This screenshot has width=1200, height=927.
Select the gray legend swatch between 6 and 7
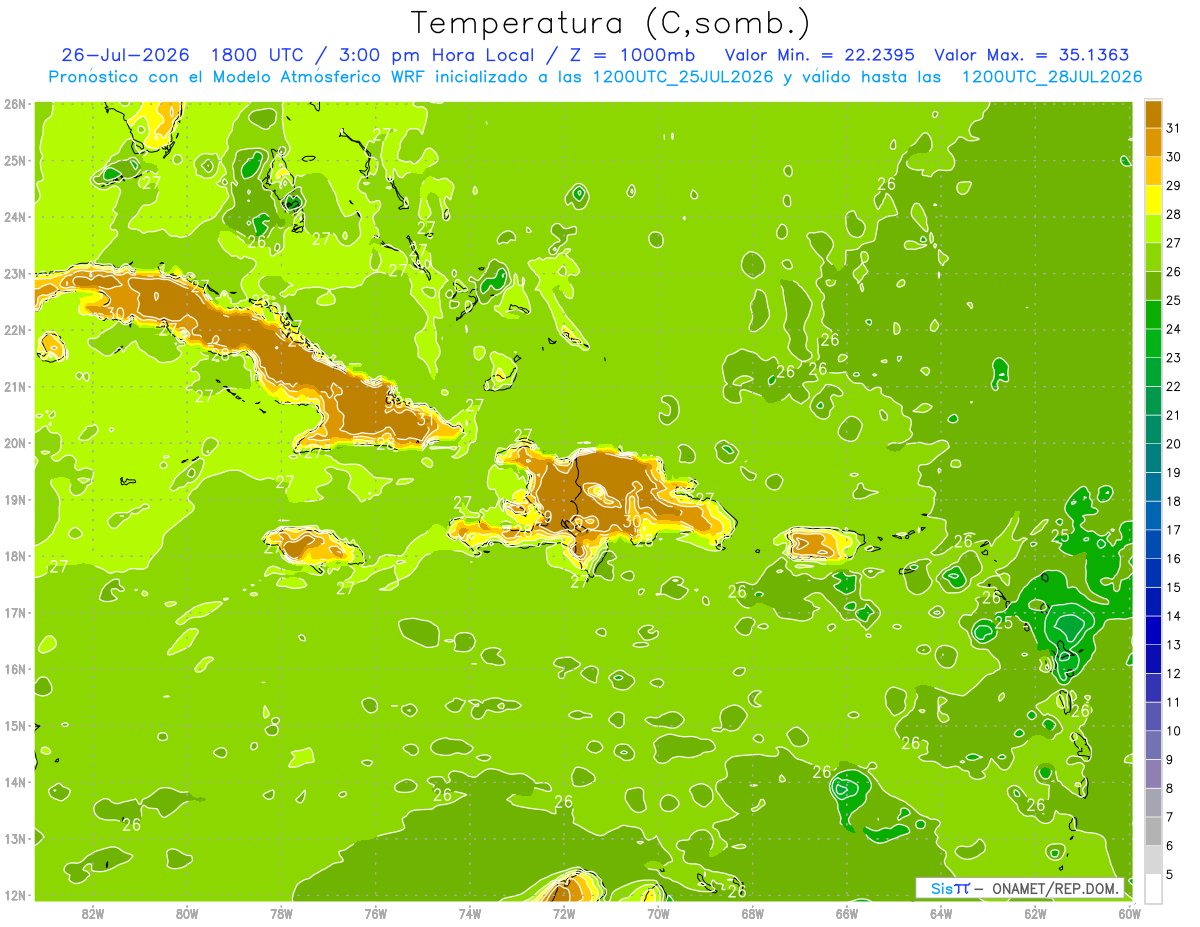click(x=1153, y=831)
